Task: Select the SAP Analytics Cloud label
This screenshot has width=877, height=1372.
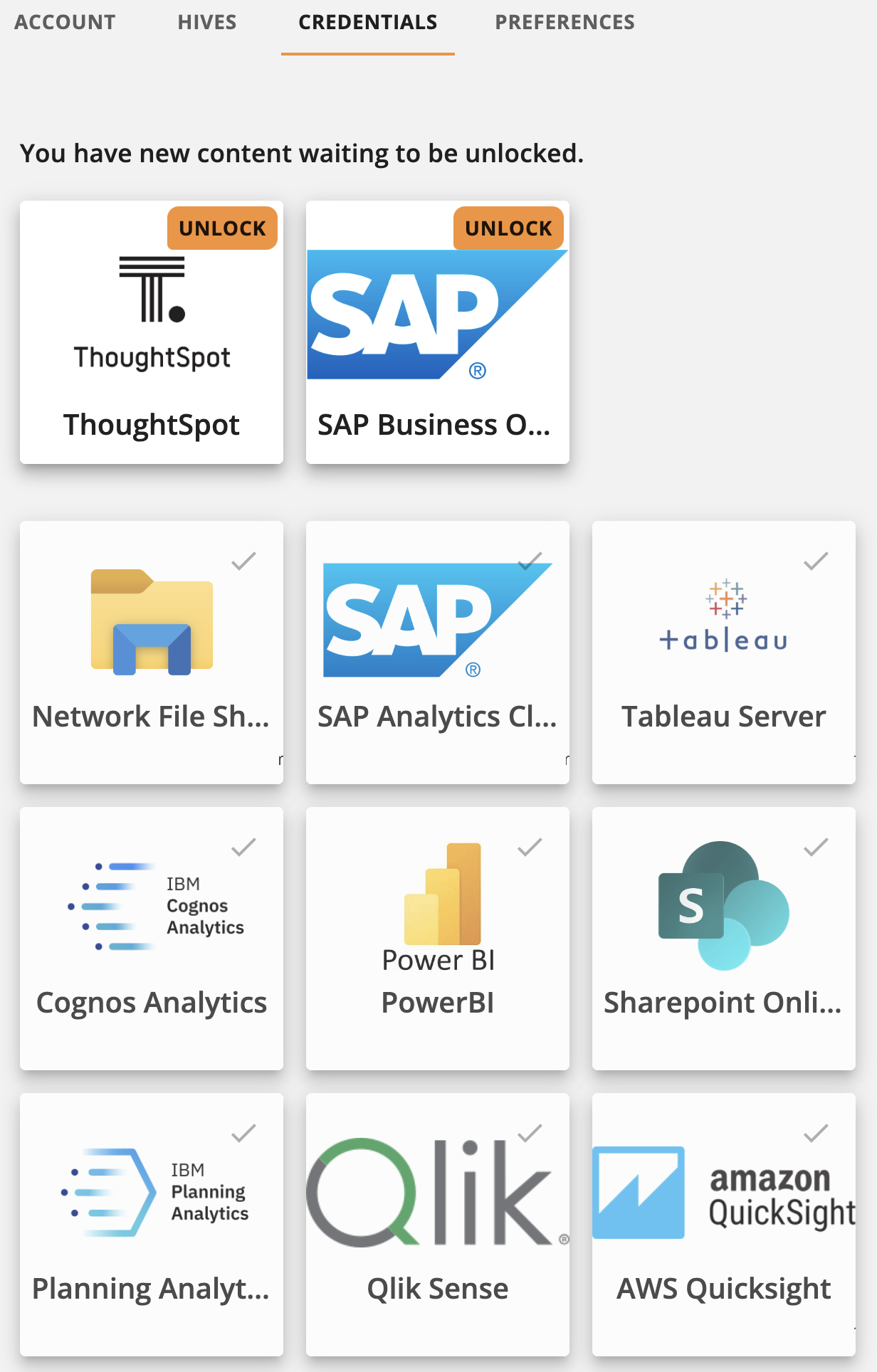Action: (437, 717)
